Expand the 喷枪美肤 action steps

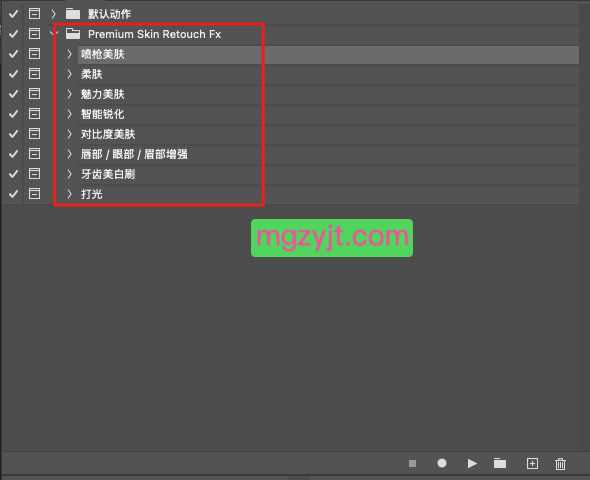(x=69, y=54)
